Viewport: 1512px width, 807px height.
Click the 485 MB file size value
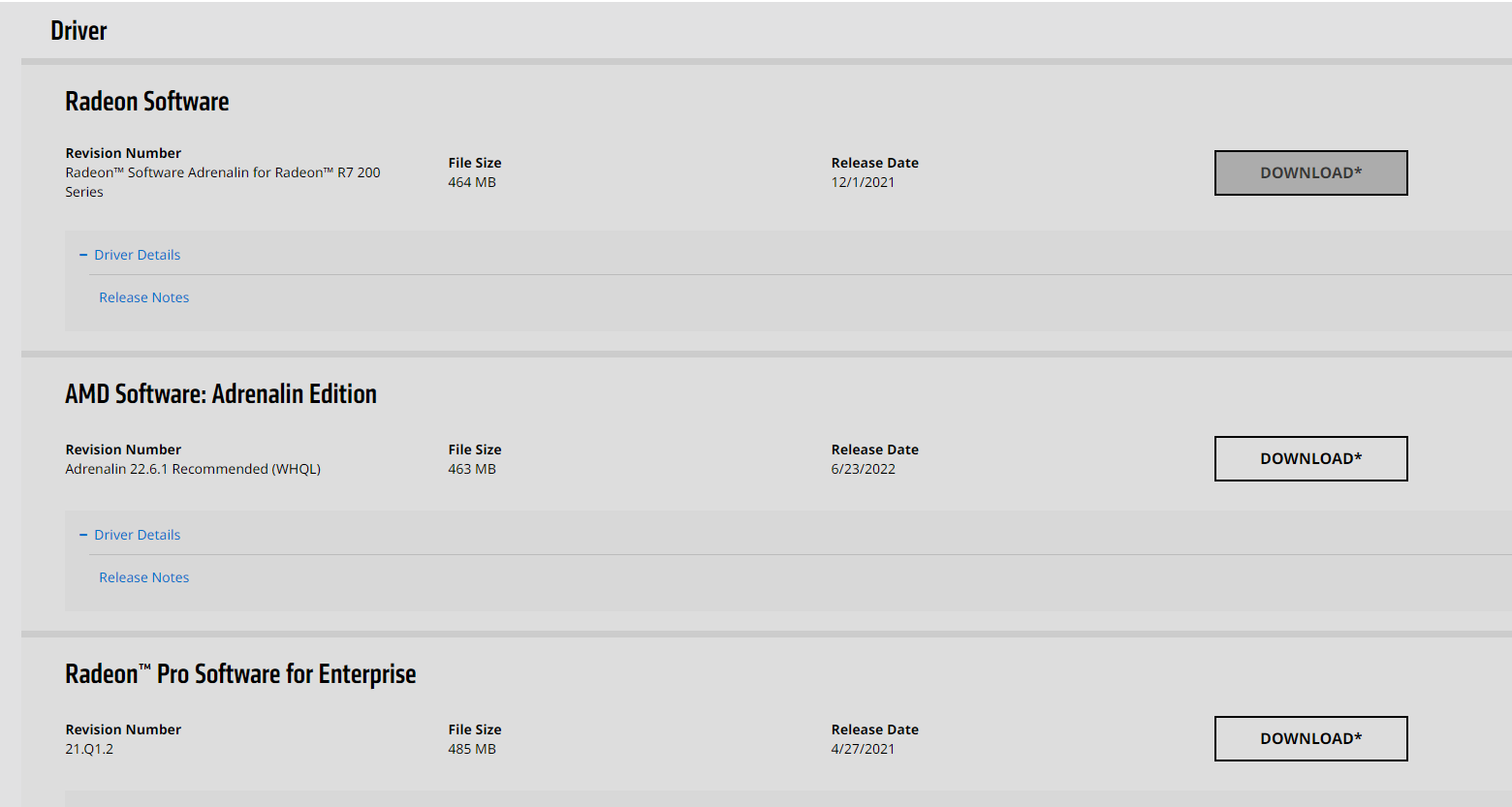(x=472, y=749)
